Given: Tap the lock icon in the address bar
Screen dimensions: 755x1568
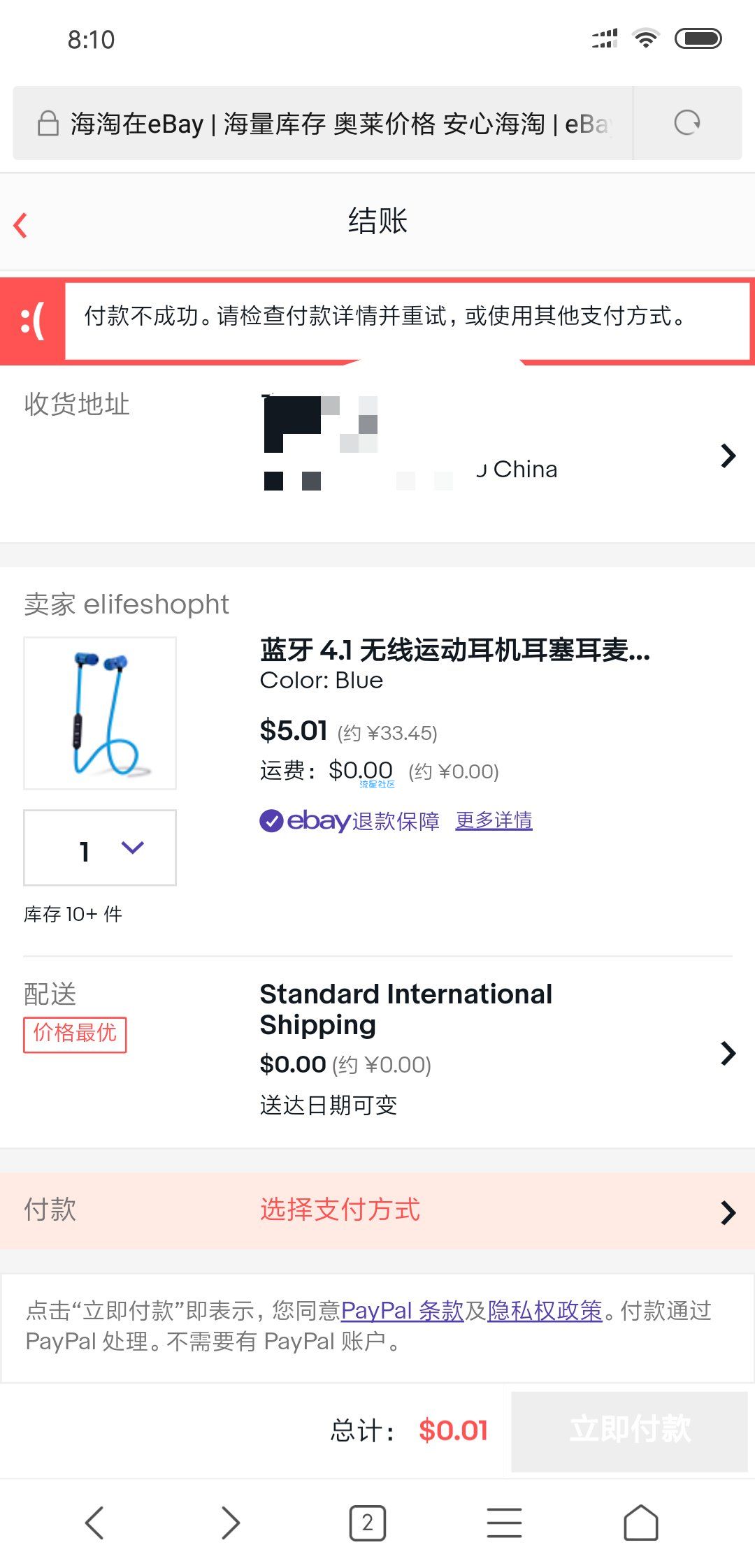Looking at the screenshot, I should (x=48, y=124).
